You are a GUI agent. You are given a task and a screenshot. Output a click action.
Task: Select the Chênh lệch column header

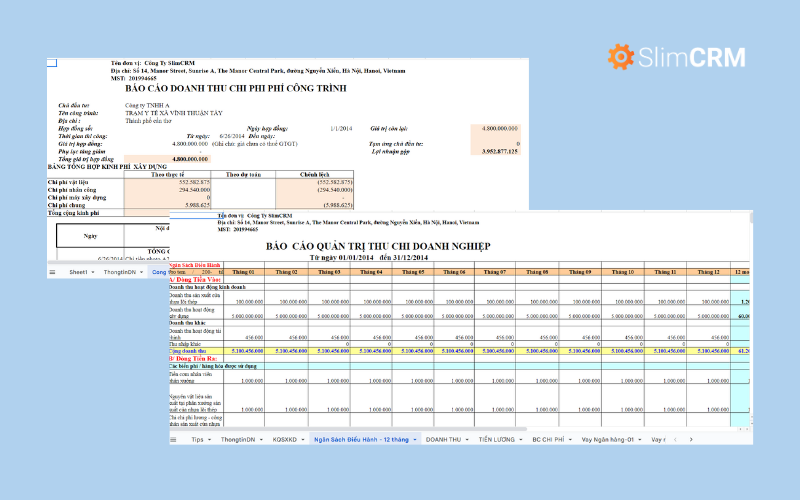coord(314,174)
